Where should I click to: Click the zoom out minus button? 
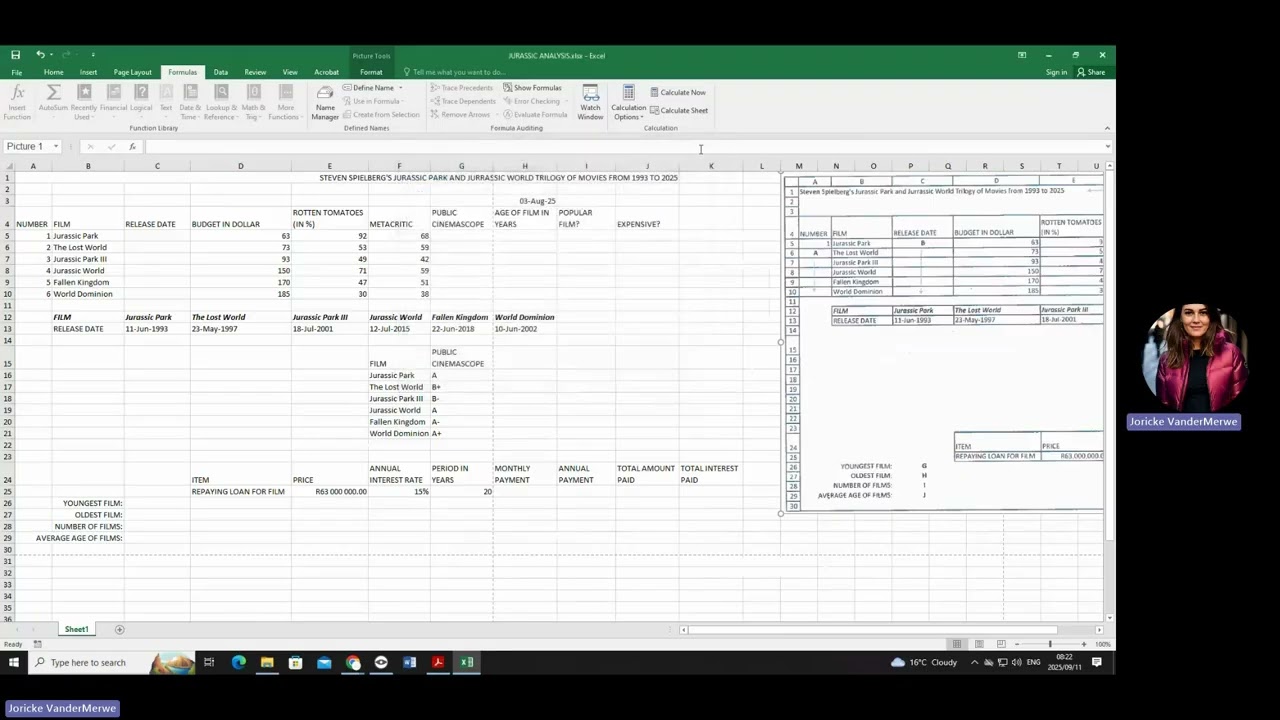1015,644
